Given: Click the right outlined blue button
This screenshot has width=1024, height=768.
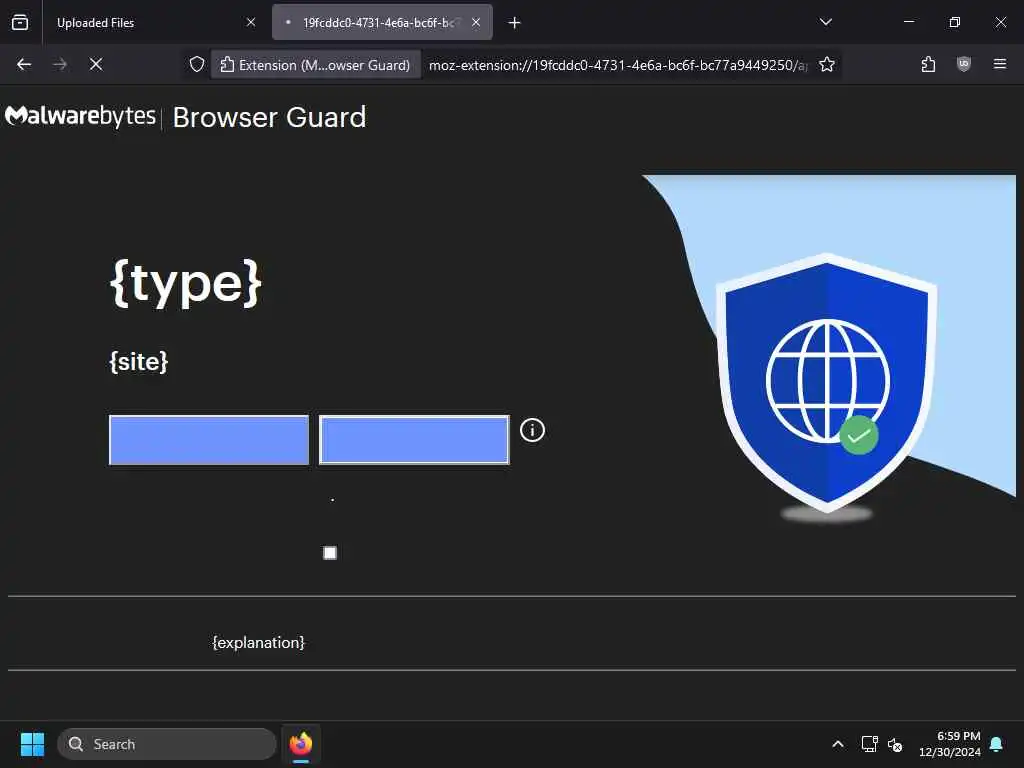Looking at the screenshot, I should click(414, 440).
